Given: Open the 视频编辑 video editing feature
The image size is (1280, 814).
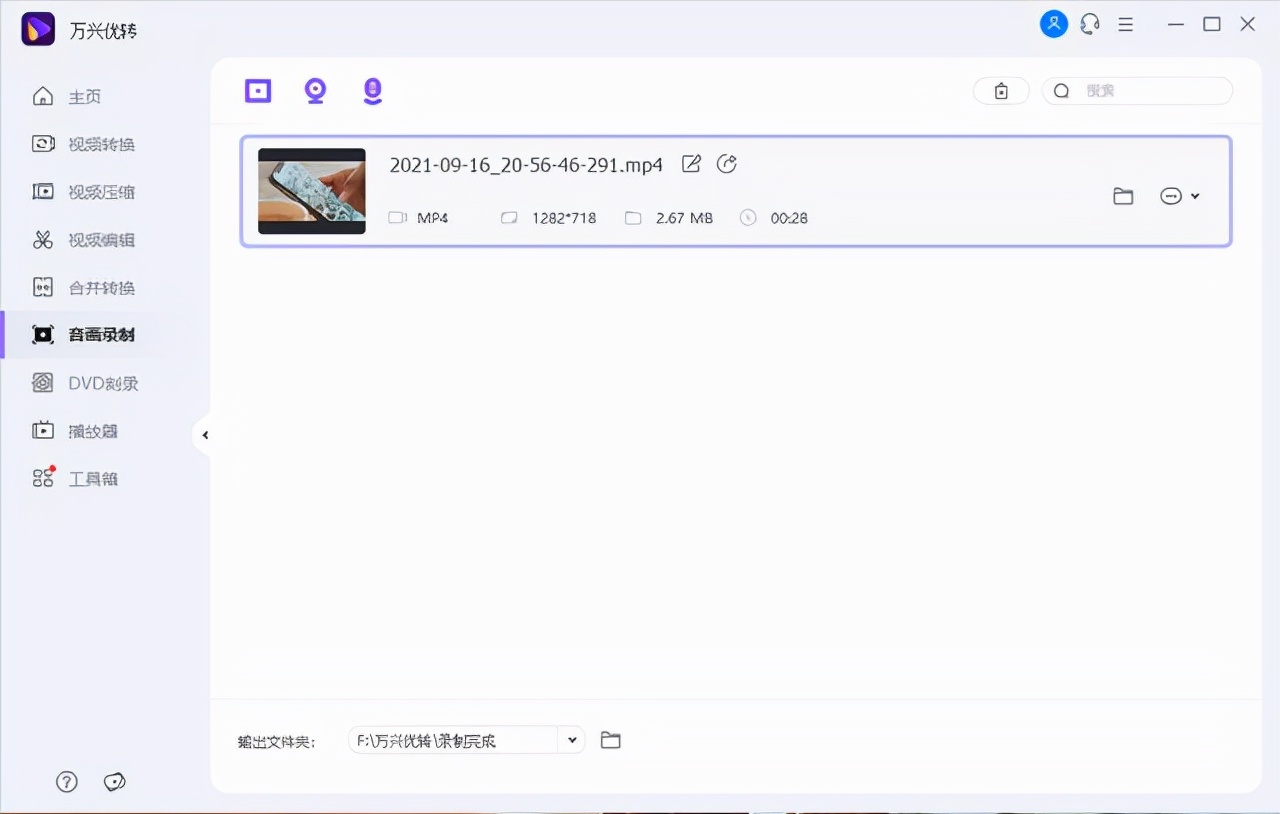Looking at the screenshot, I should 95,239.
